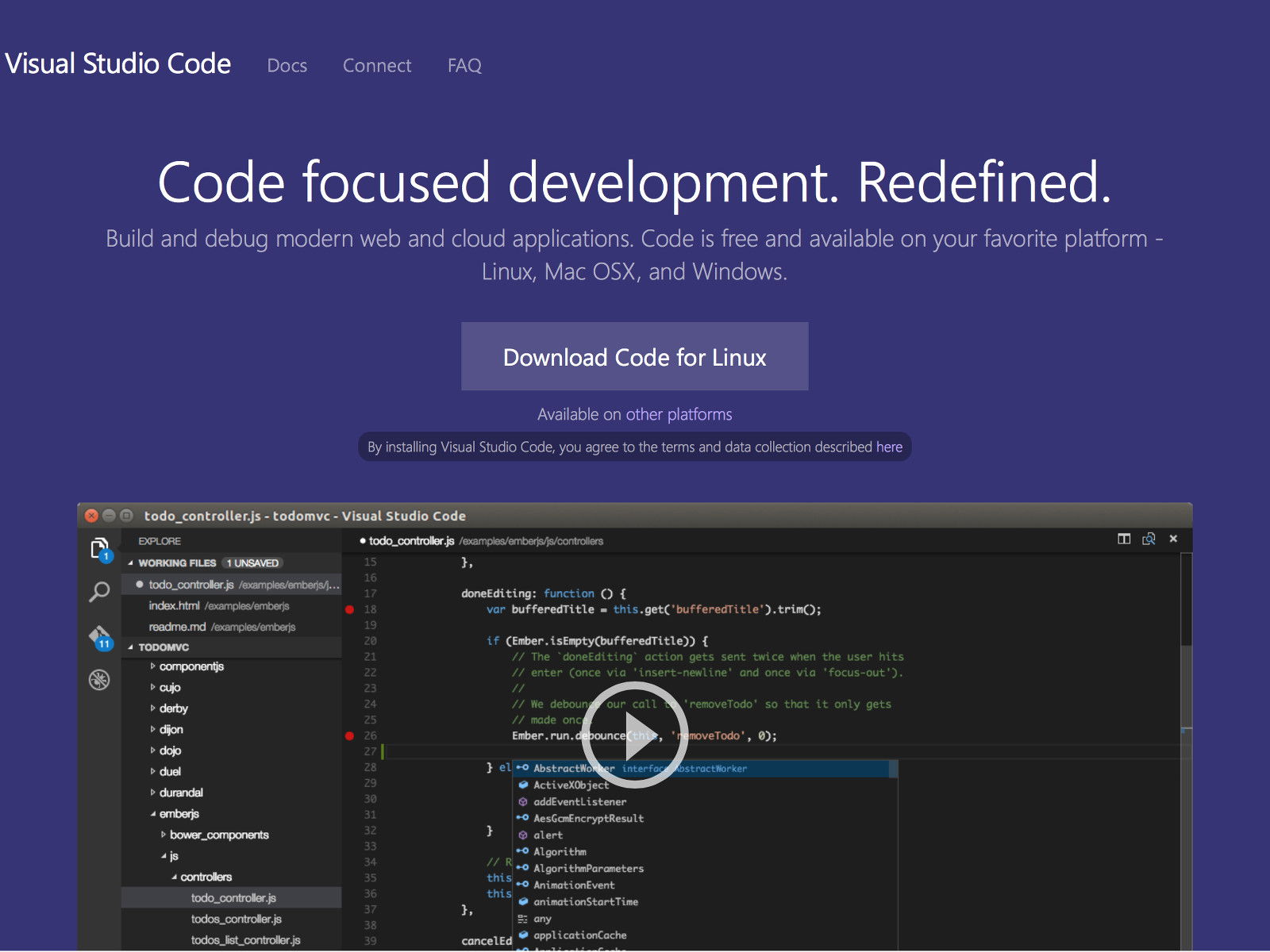Click the '1 UNSAVED' badge

click(x=252, y=562)
